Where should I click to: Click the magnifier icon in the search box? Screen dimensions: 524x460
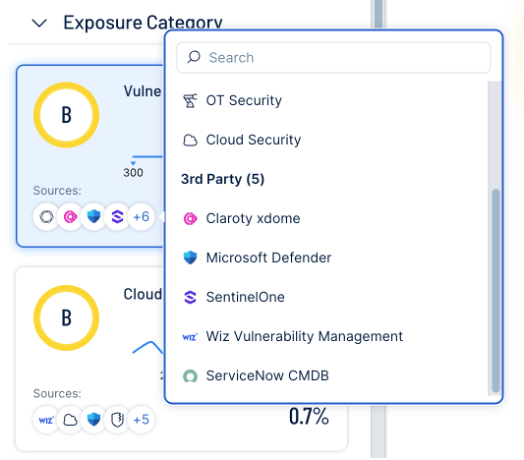(x=194, y=57)
